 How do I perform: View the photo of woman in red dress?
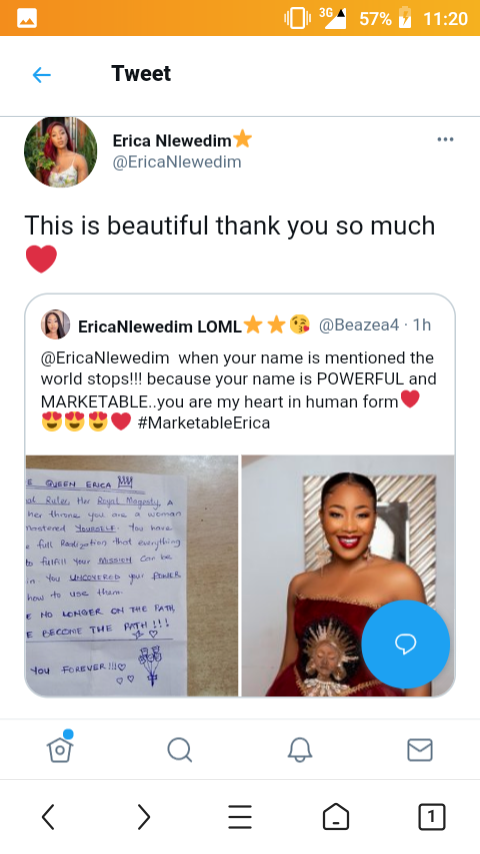click(x=348, y=576)
